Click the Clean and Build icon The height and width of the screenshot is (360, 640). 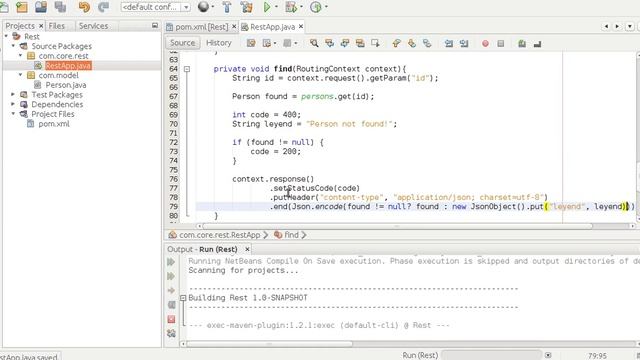pos(247,7)
